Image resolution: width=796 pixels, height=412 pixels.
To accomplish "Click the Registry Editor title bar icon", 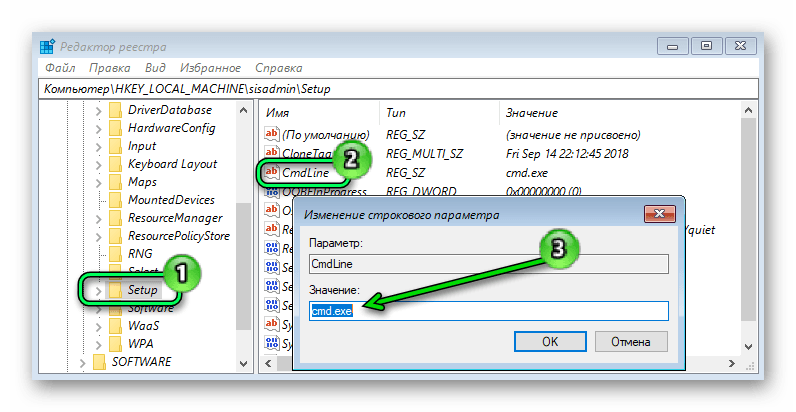I will pyautogui.click(x=48, y=47).
